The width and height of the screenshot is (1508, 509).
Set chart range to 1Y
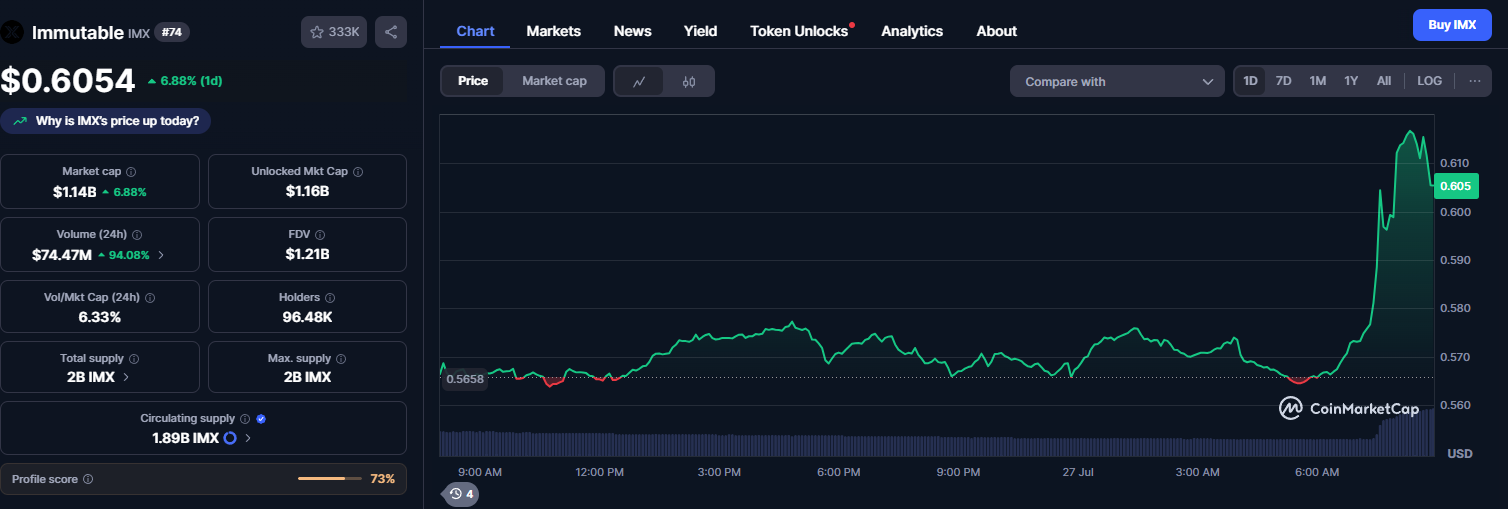[1351, 81]
